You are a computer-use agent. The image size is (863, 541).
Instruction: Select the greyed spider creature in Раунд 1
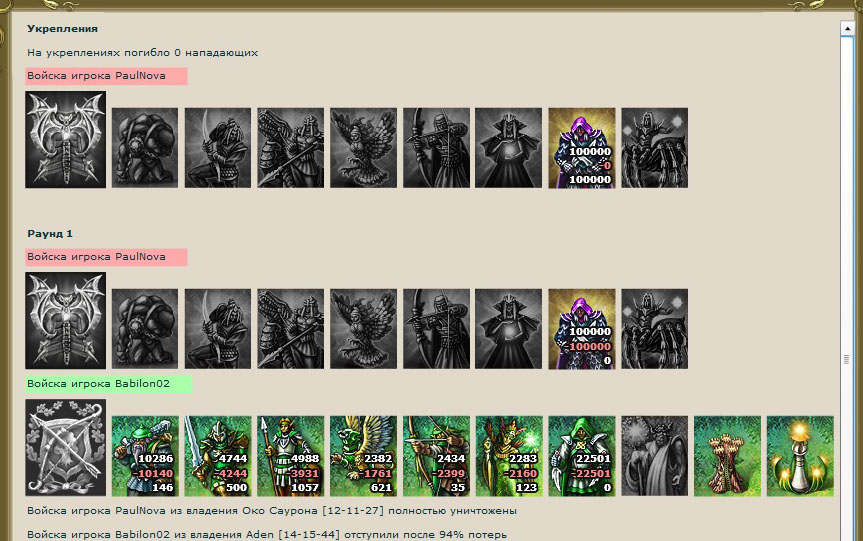click(654, 329)
